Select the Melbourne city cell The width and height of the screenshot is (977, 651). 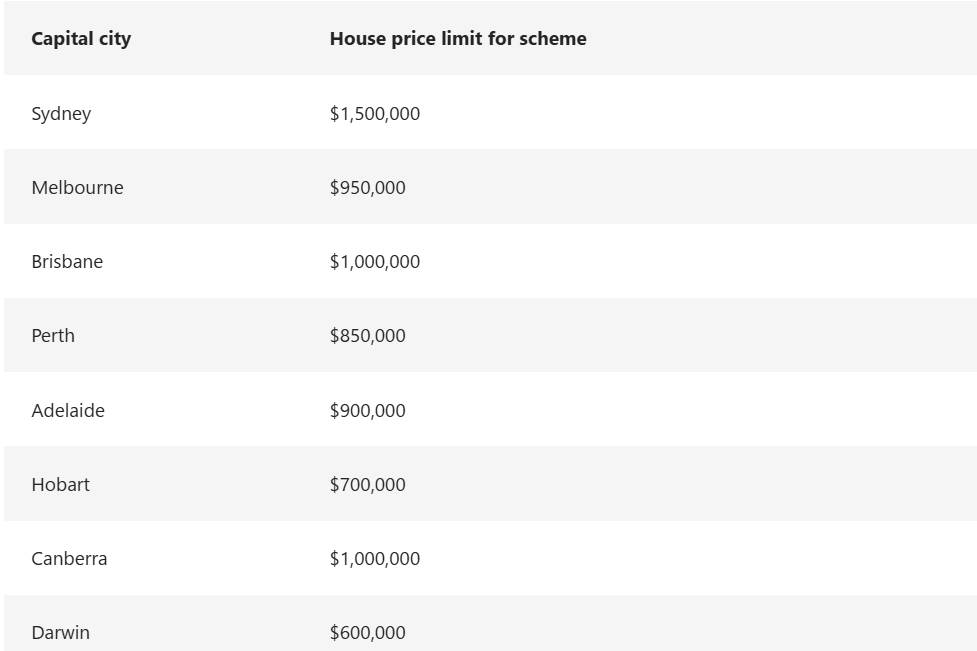(x=77, y=188)
